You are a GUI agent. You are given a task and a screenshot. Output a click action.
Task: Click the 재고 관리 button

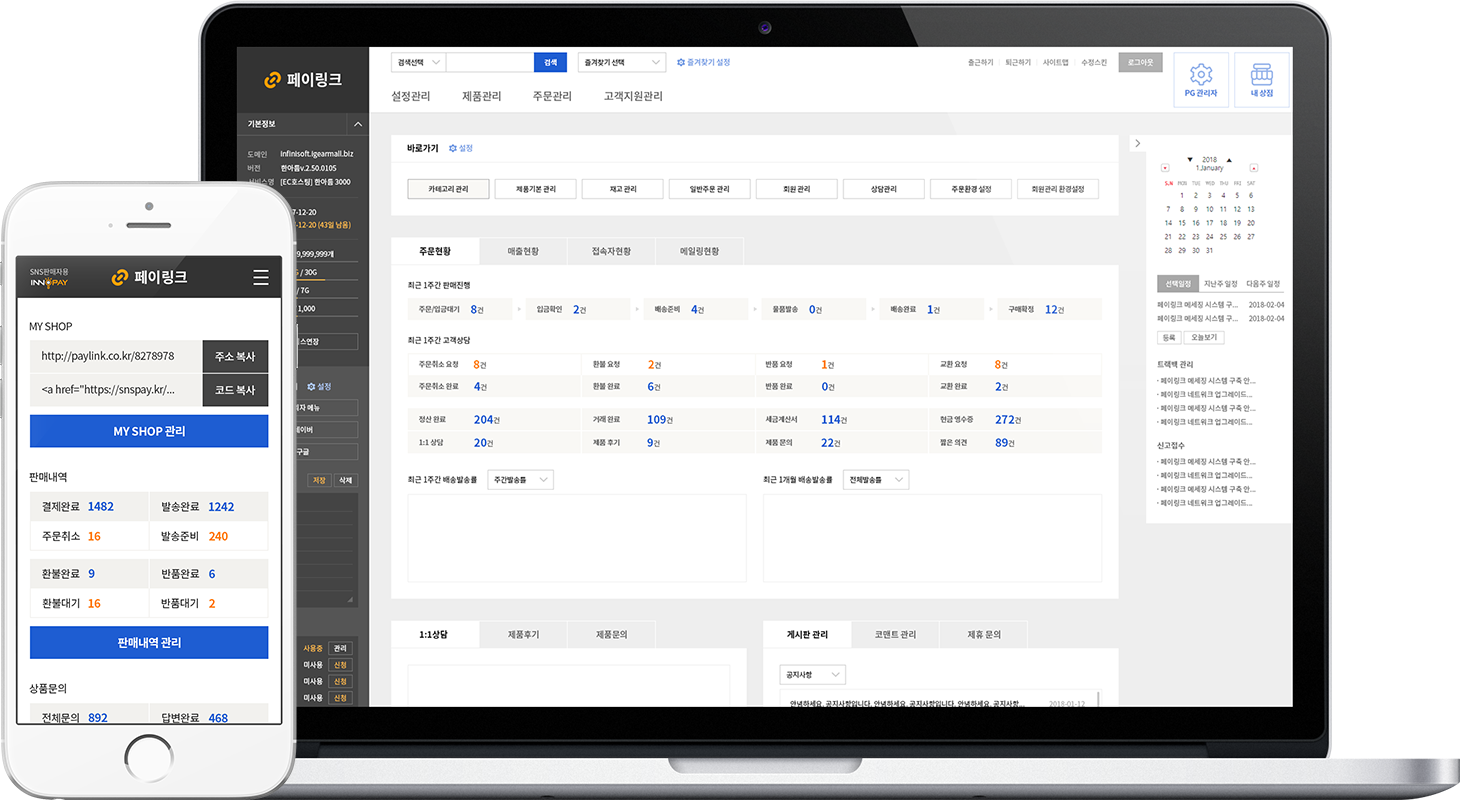(622, 189)
